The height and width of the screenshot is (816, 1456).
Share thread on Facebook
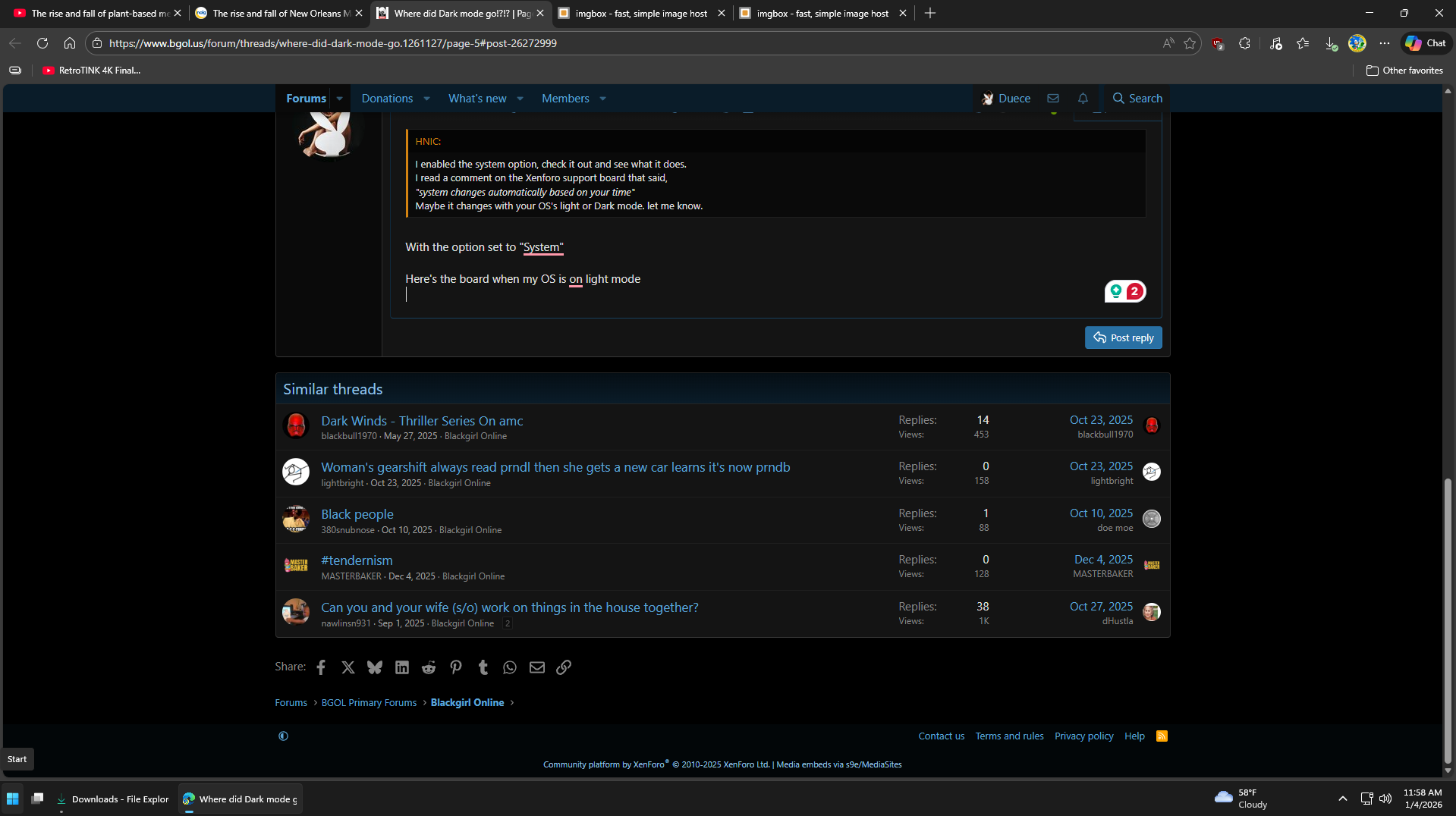pos(321,667)
